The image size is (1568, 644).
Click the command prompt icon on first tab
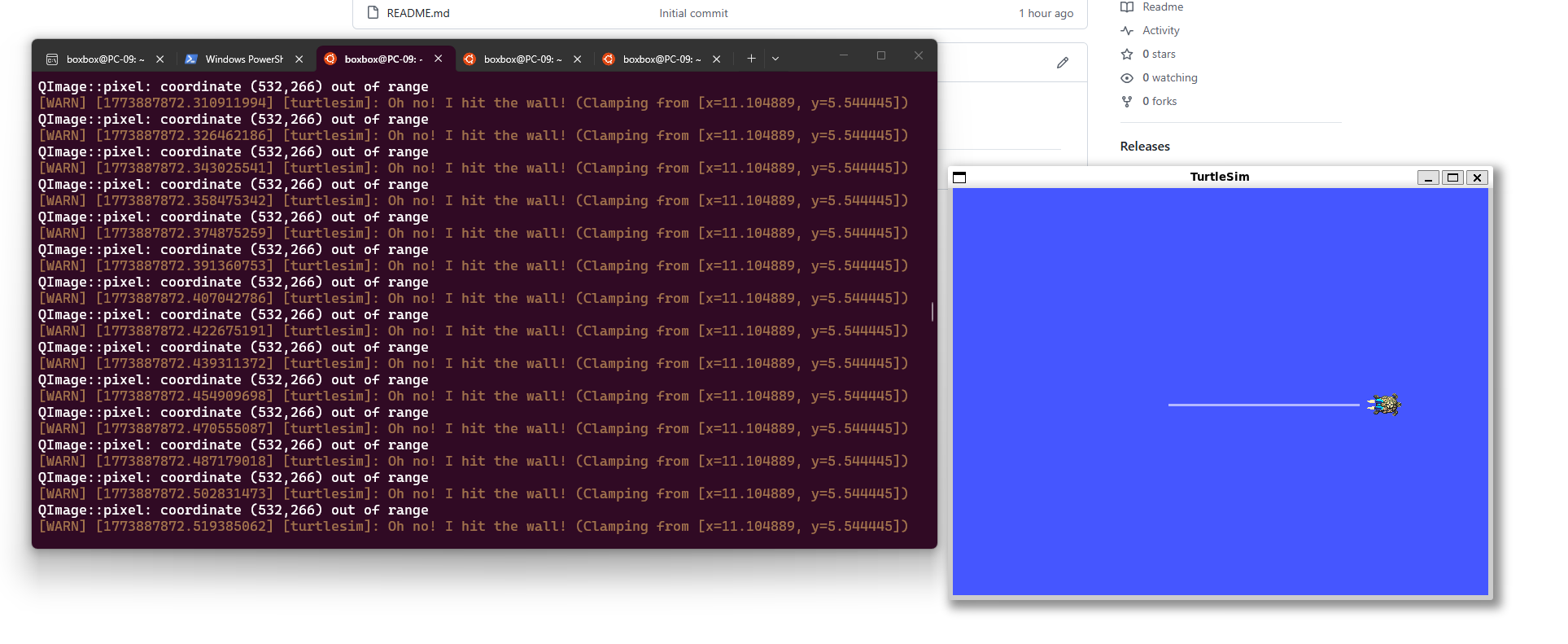click(x=52, y=59)
